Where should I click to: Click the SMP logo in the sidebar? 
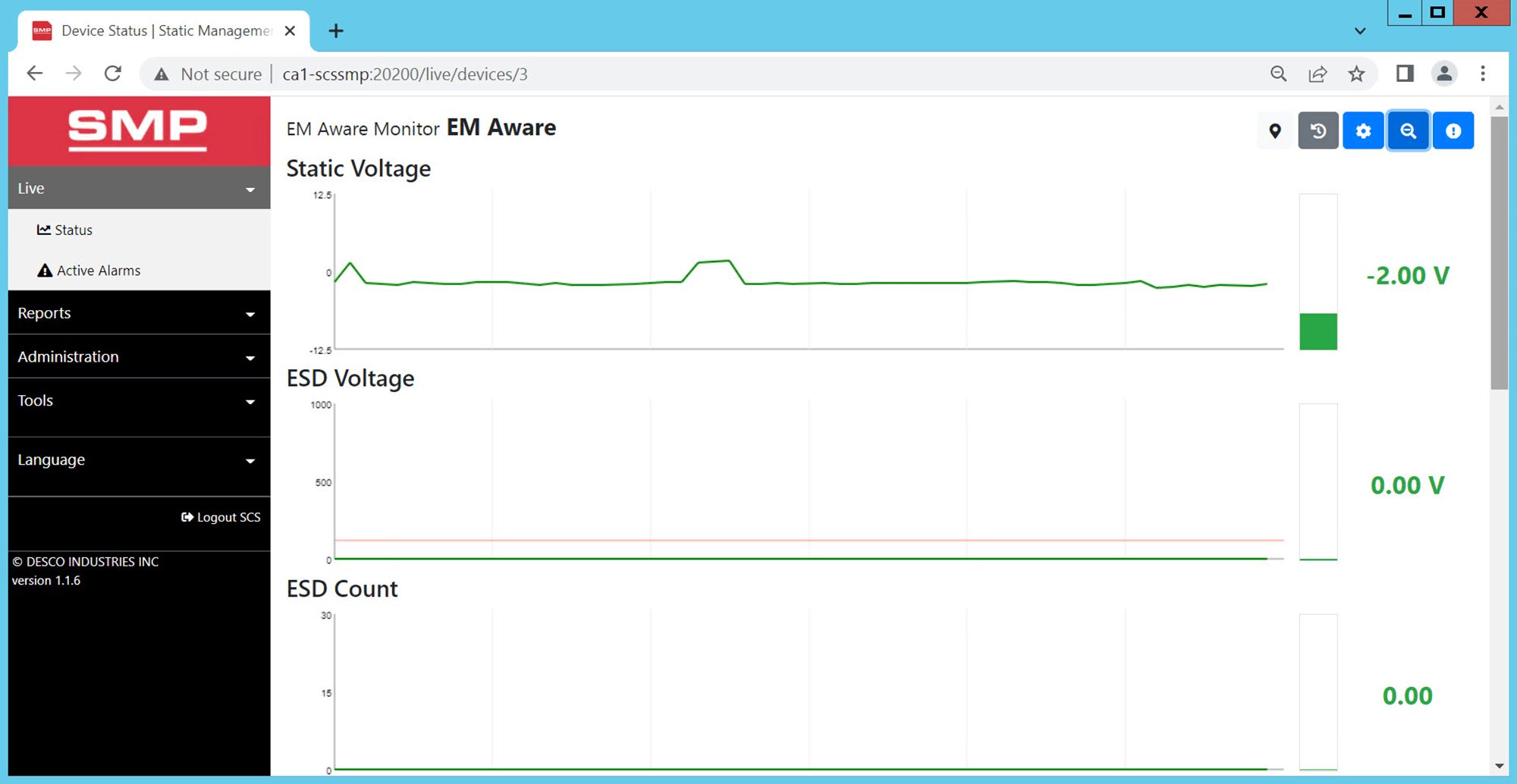coord(137,130)
